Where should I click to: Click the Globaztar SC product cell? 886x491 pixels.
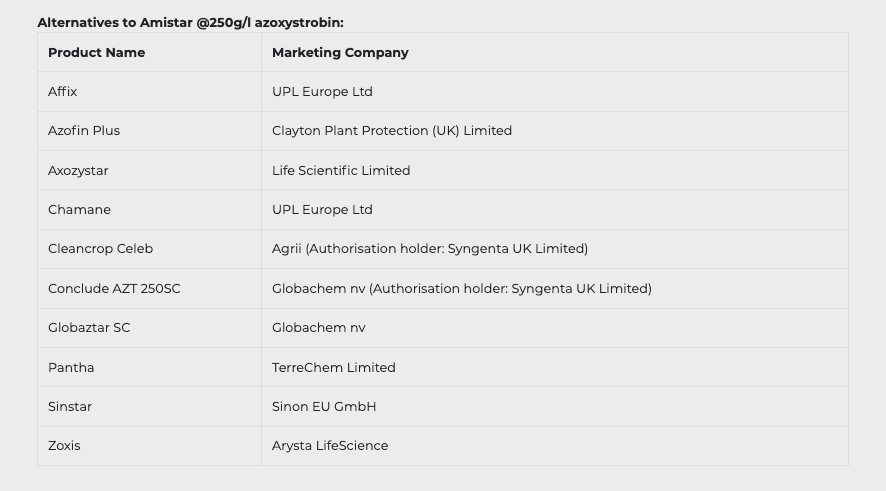(89, 327)
